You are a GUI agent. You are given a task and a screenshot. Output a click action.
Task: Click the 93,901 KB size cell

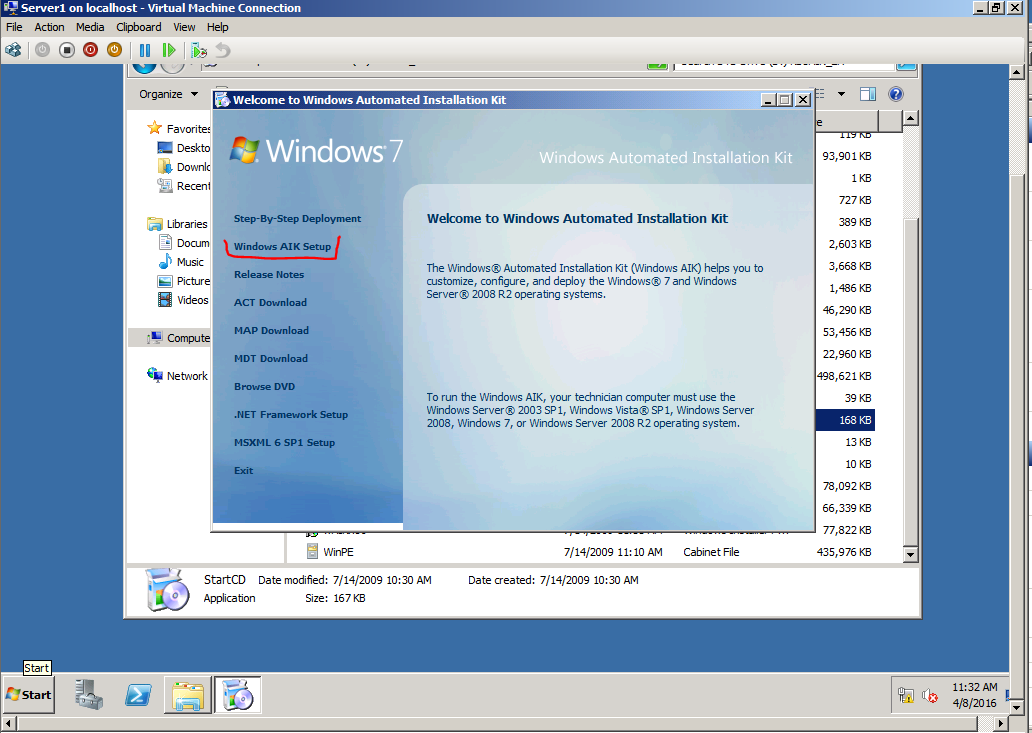coord(847,156)
